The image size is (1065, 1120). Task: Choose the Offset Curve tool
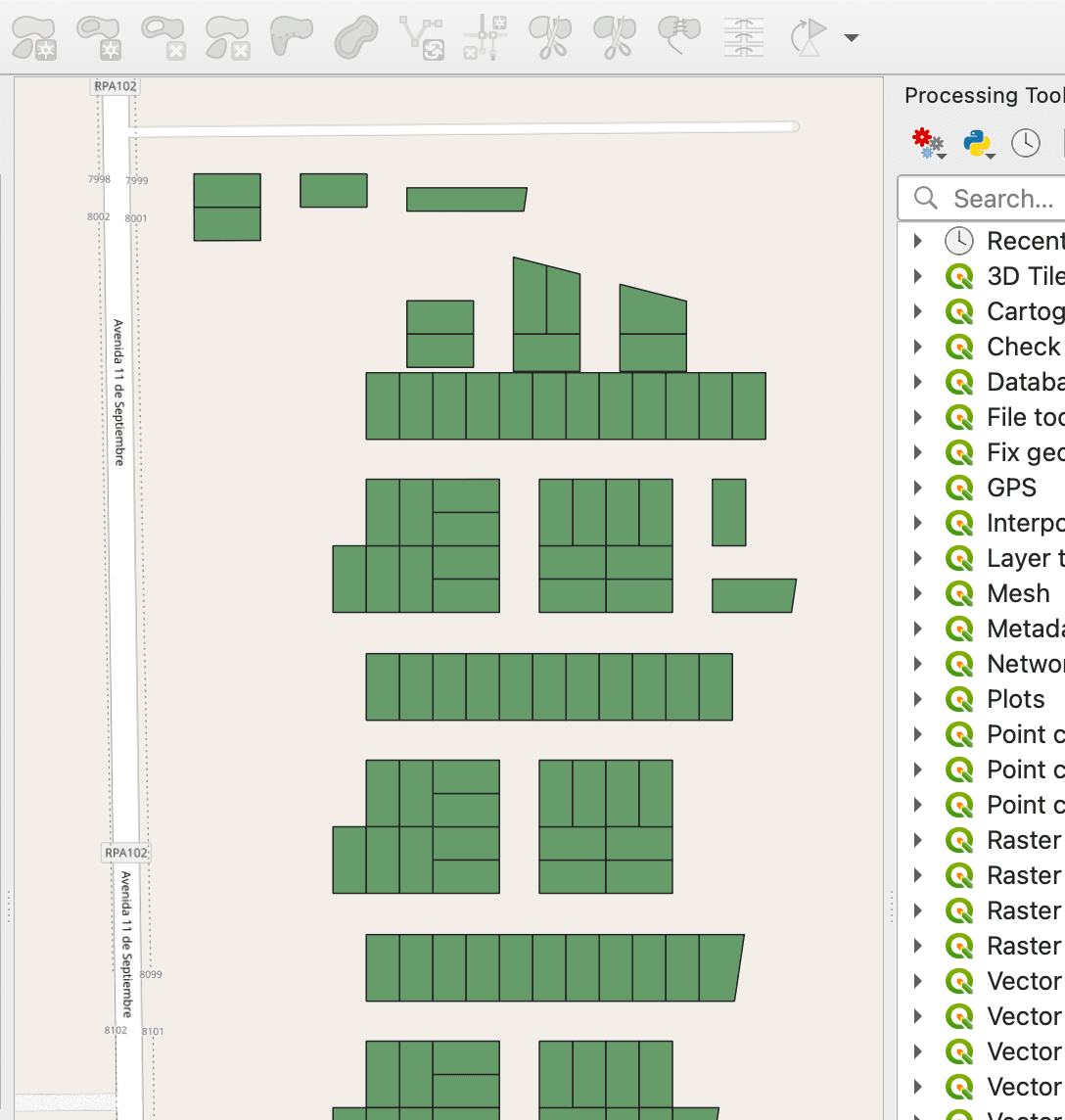tap(354, 36)
